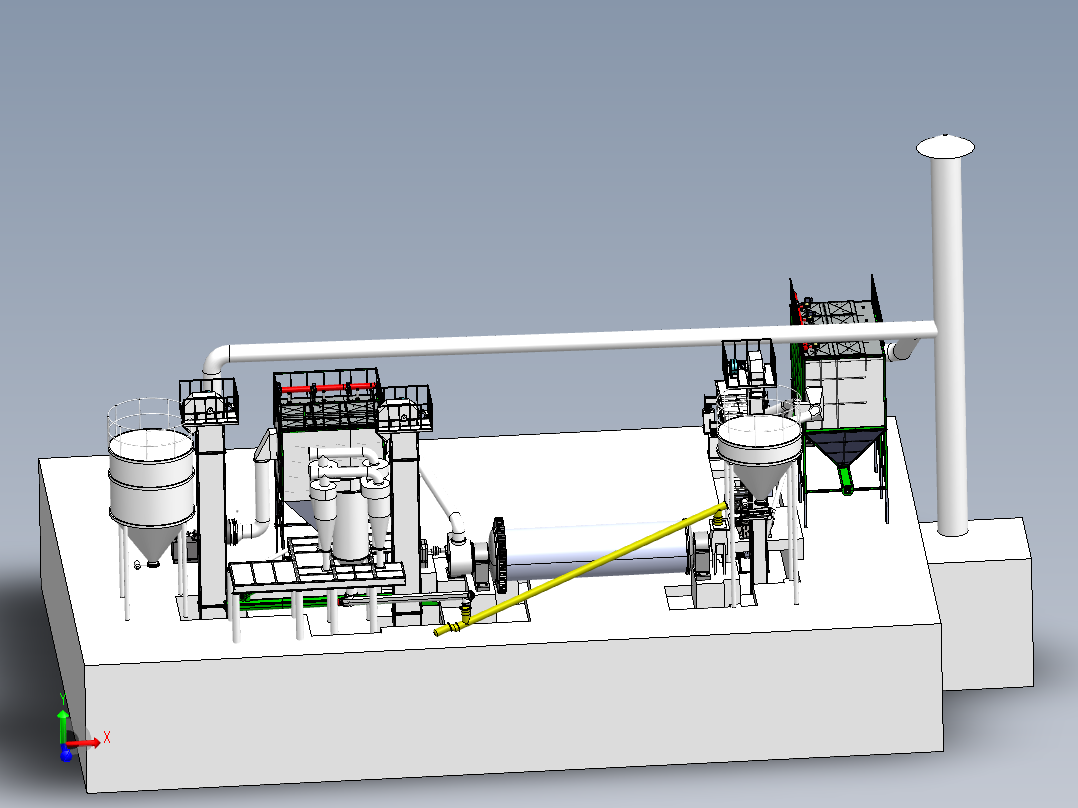Click the black girth gear on the drum
The width and height of the screenshot is (1078, 808).
click(x=499, y=554)
